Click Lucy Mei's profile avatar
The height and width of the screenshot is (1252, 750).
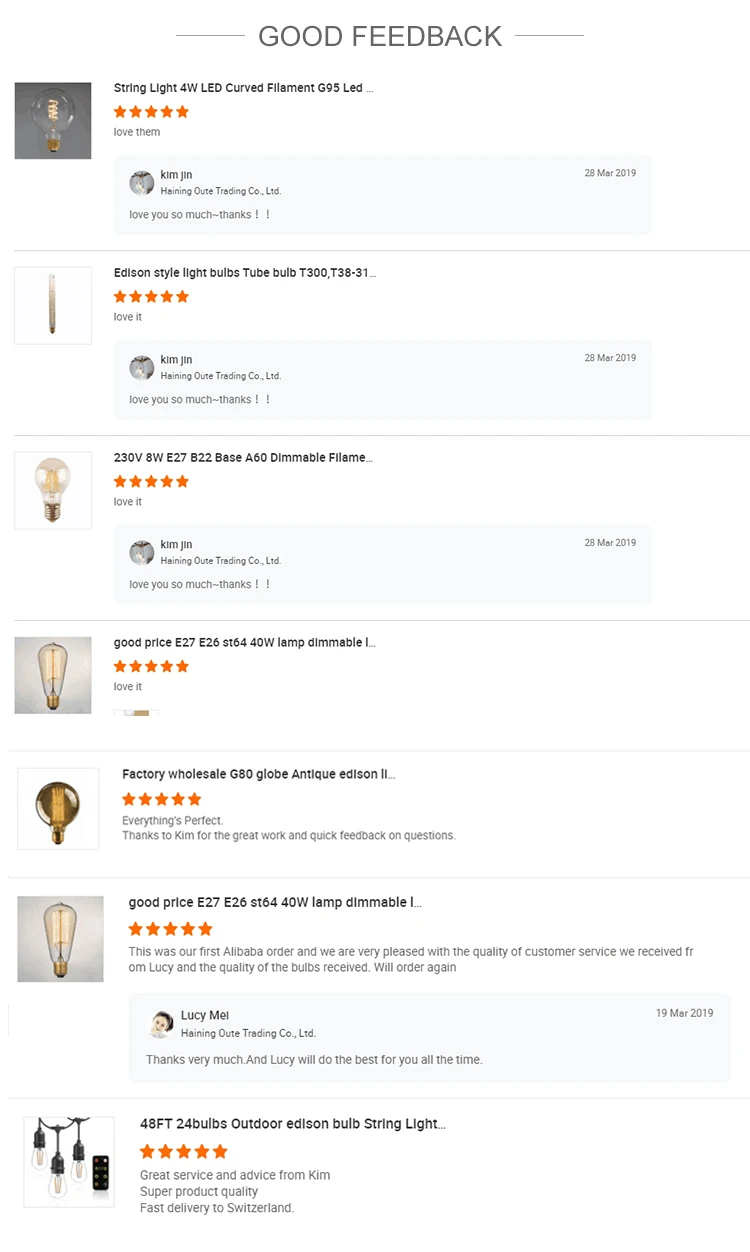(x=161, y=1024)
